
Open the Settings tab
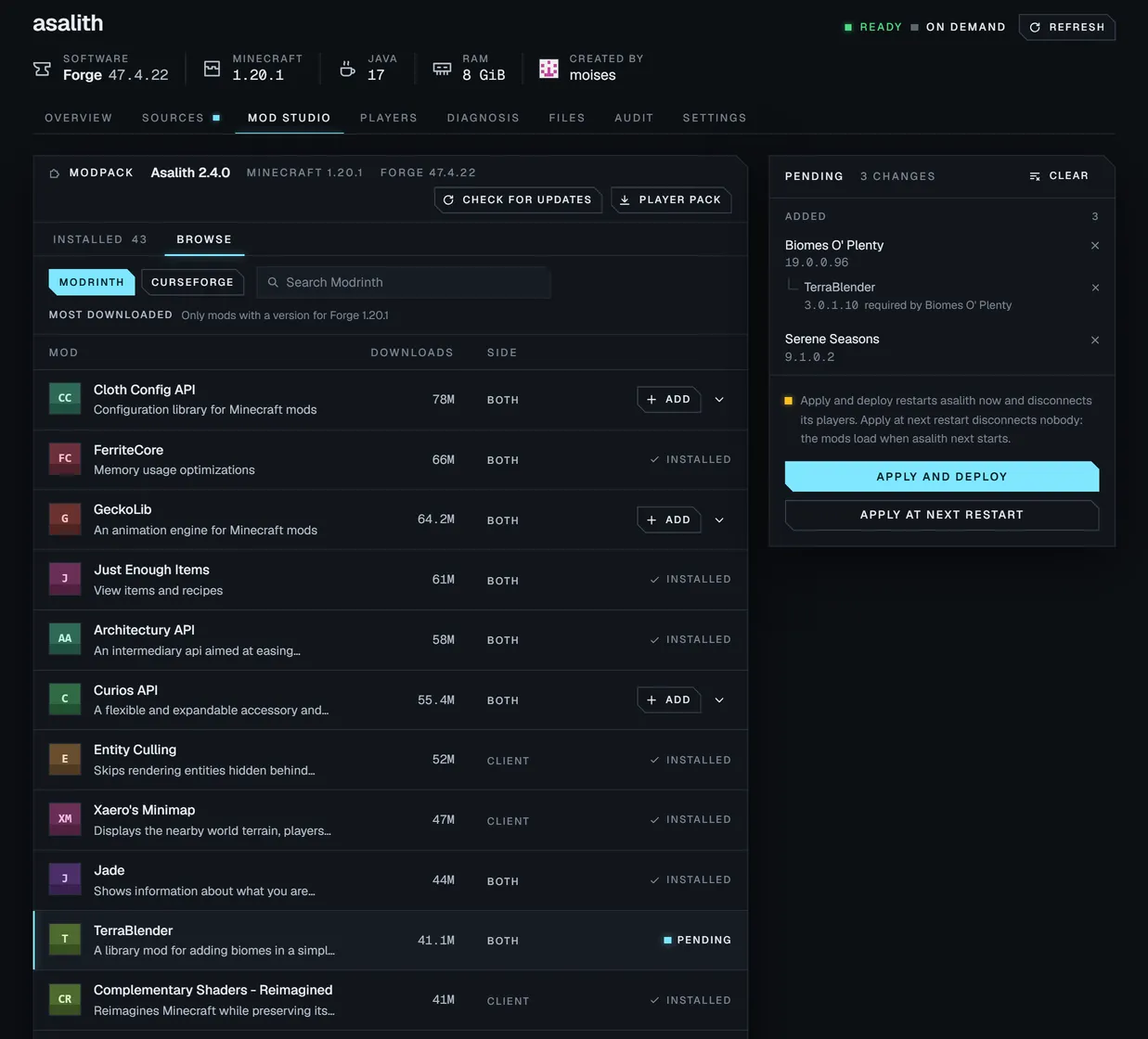click(715, 118)
